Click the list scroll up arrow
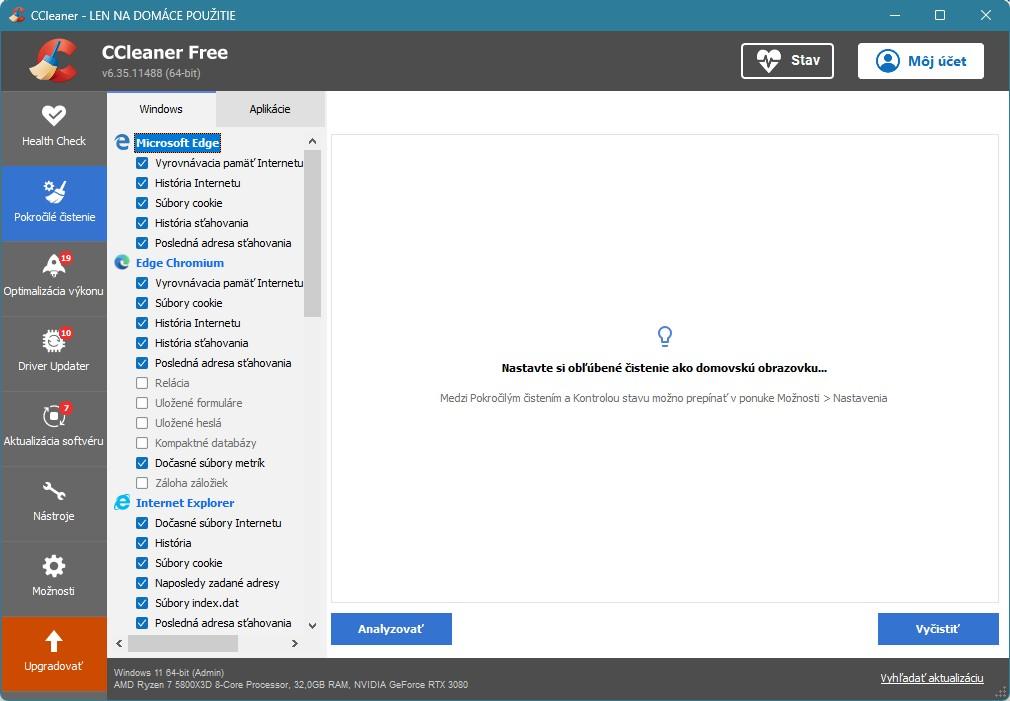1010x701 pixels. tap(312, 141)
